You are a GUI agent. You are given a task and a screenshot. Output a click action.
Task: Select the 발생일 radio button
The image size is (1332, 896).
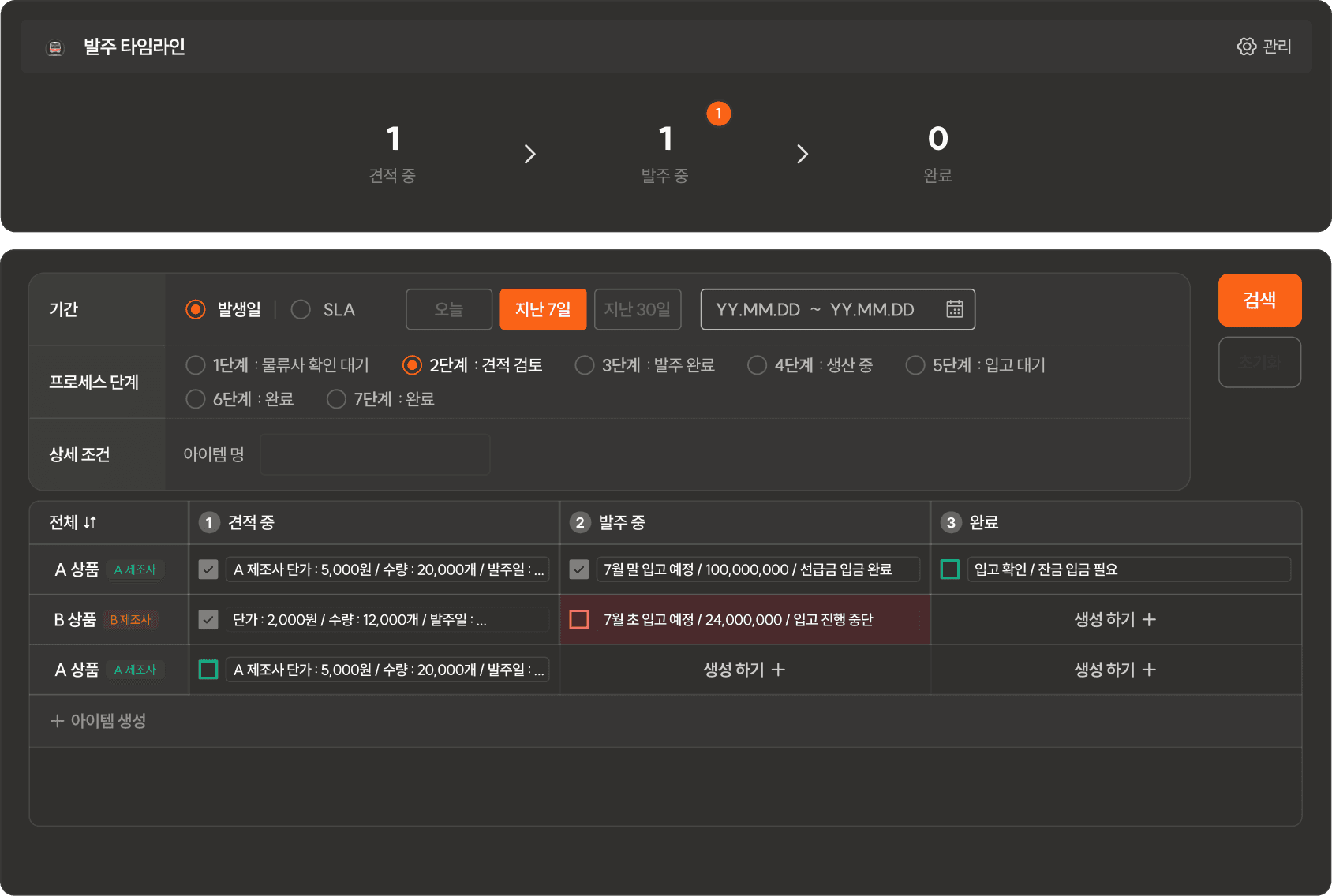pos(195,309)
